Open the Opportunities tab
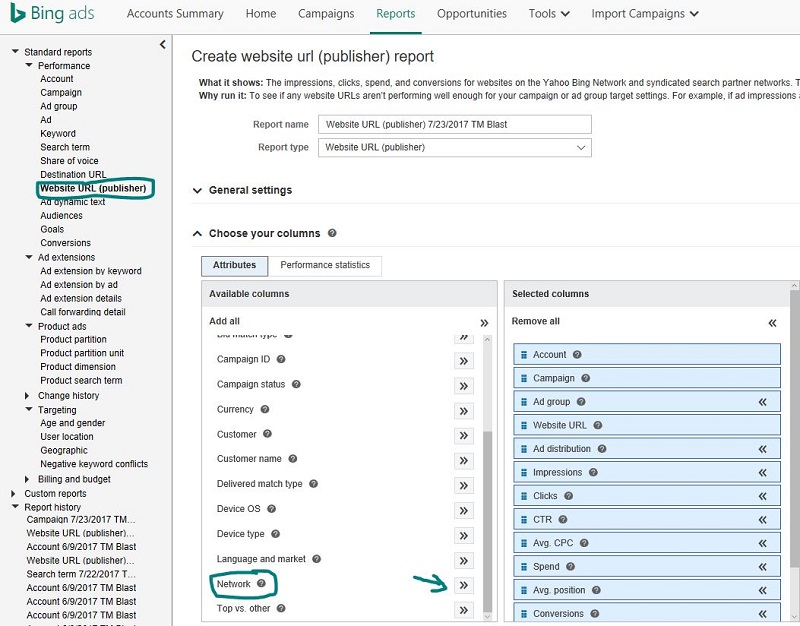Image resolution: width=800 pixels, height=626 pixels. pos(472,14)
